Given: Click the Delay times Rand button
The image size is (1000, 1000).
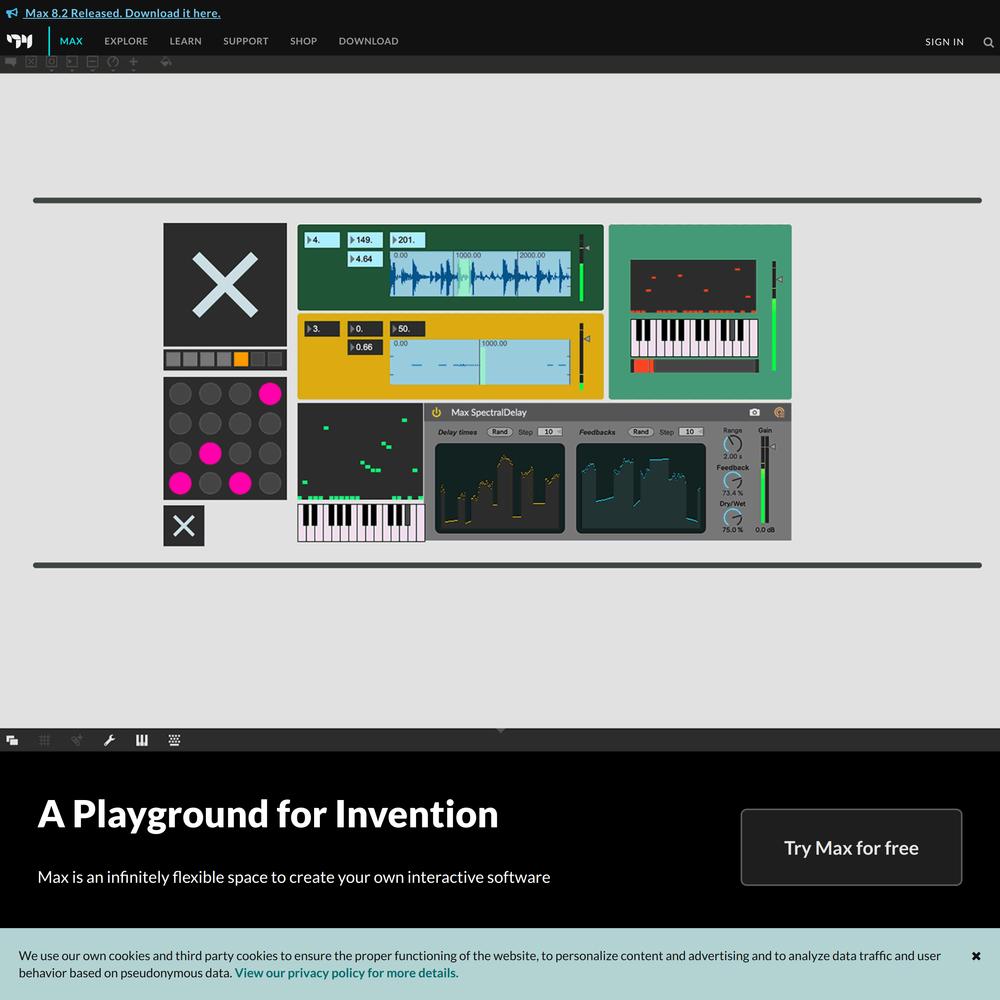Looking at the screenshot, I should 499,432.
